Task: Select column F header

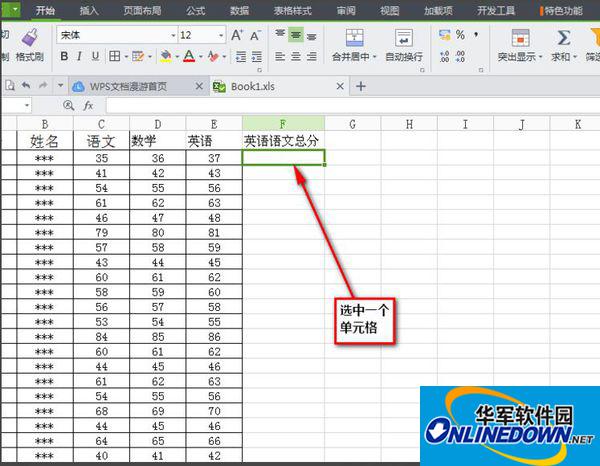Action: (283, 124)
